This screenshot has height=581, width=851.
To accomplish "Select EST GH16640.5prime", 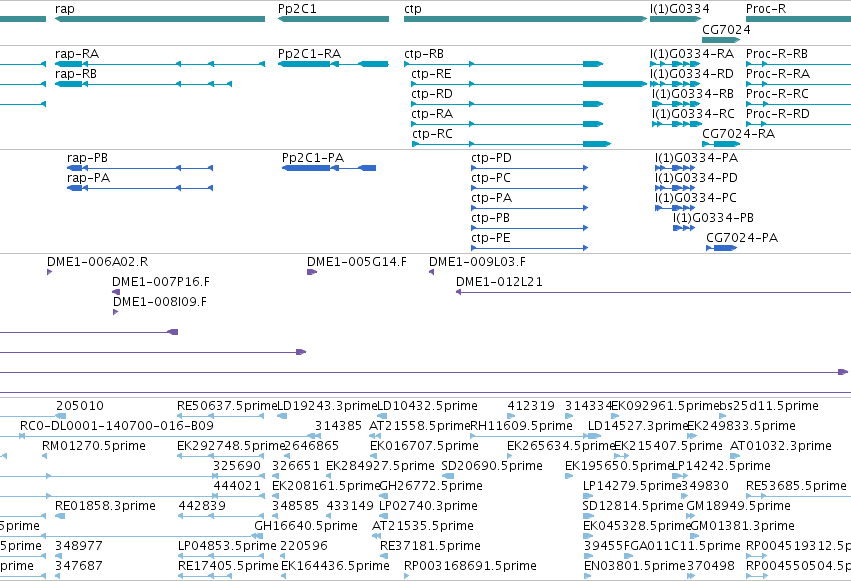I will [x=306, y=526].
